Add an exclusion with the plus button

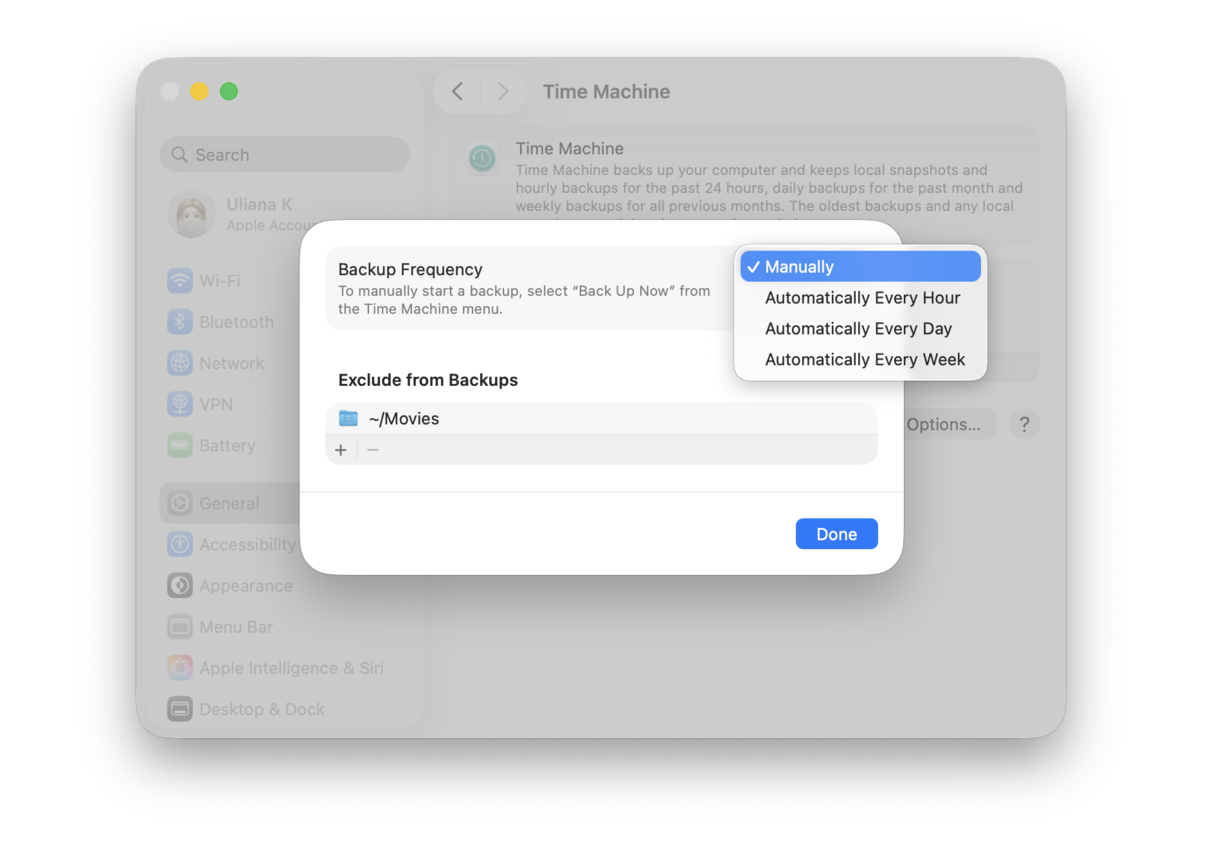tap(341, 450)
